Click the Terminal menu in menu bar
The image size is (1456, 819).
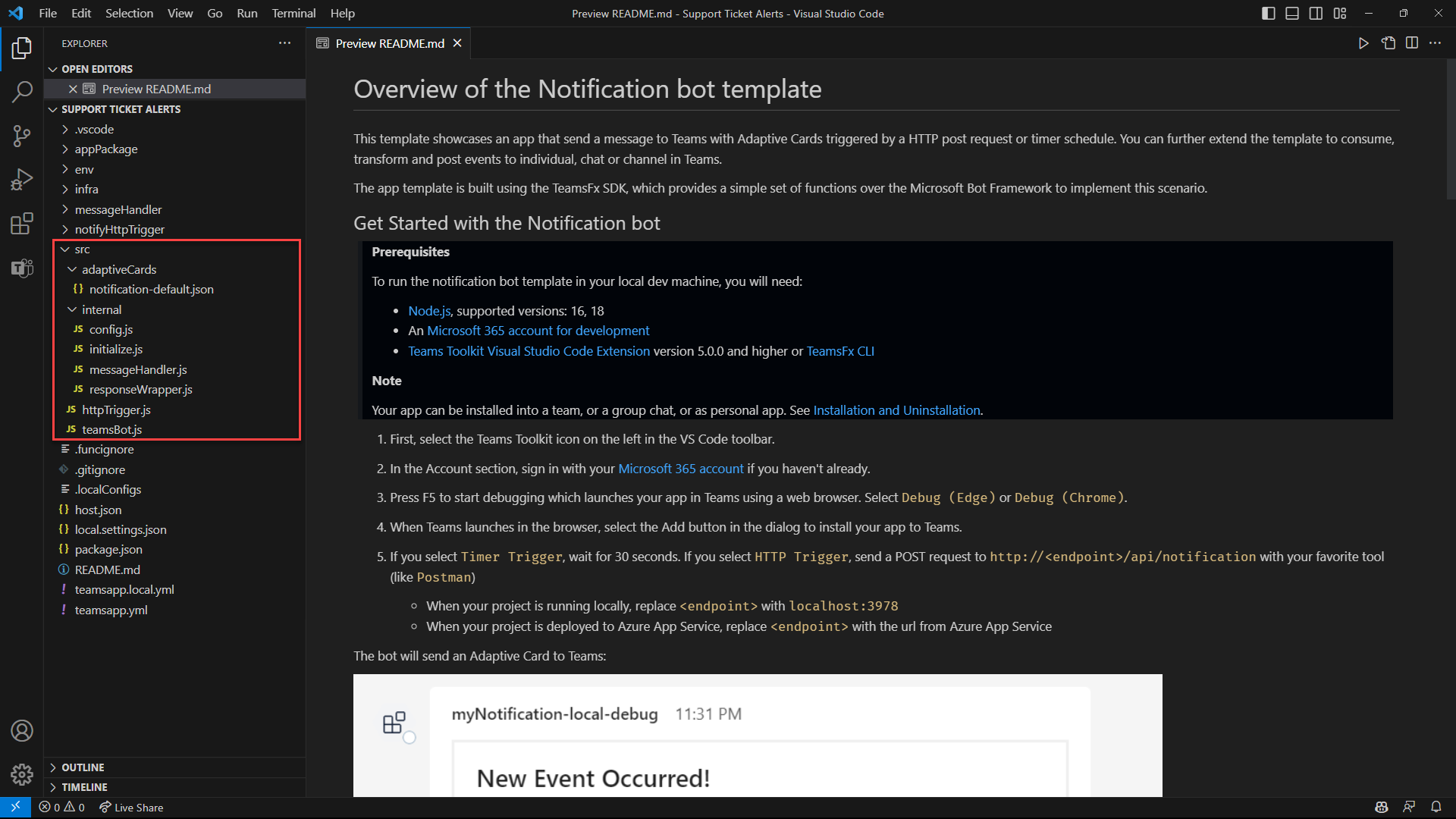tap(292, 13)
